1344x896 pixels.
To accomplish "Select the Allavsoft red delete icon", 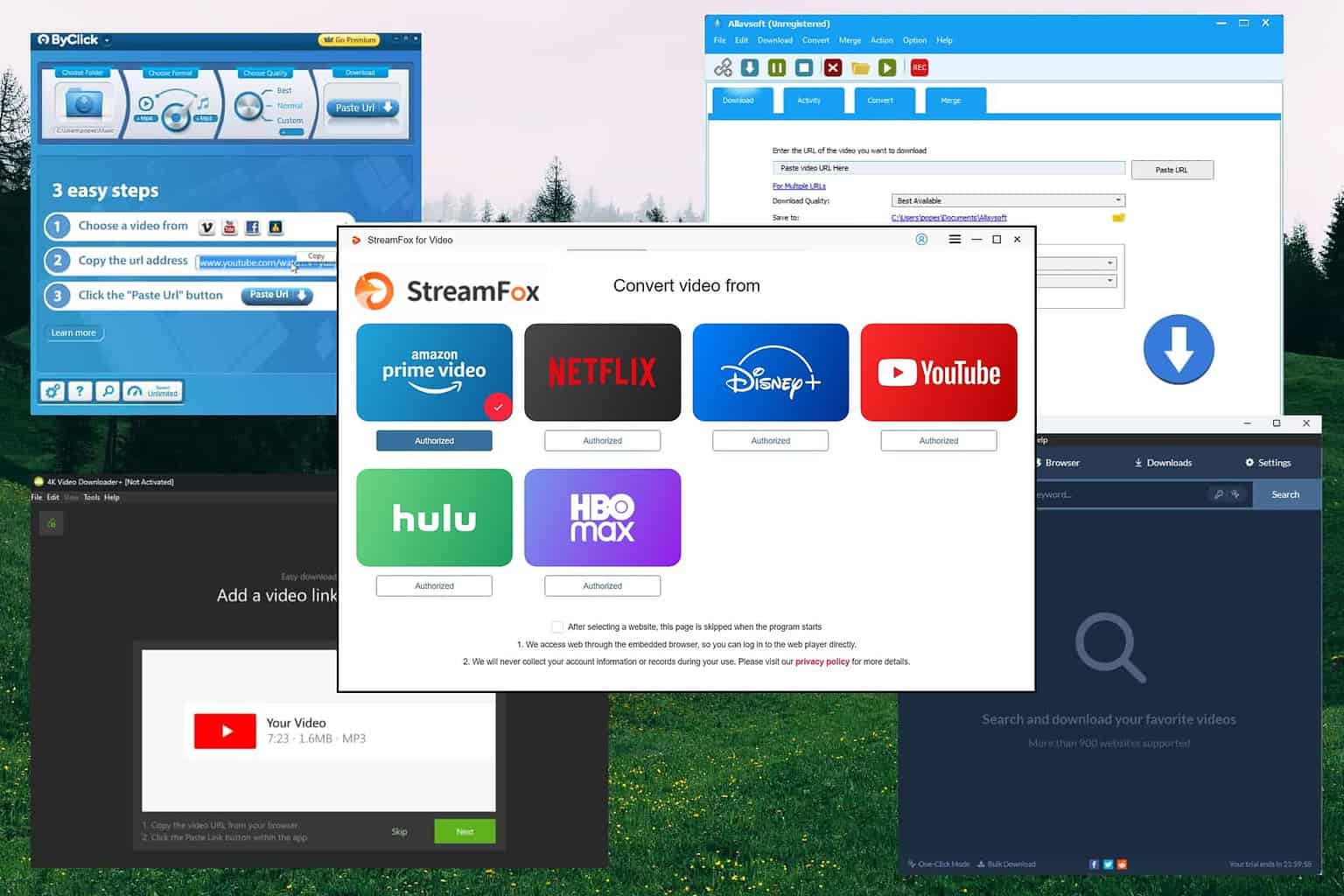I will point(832,67).
